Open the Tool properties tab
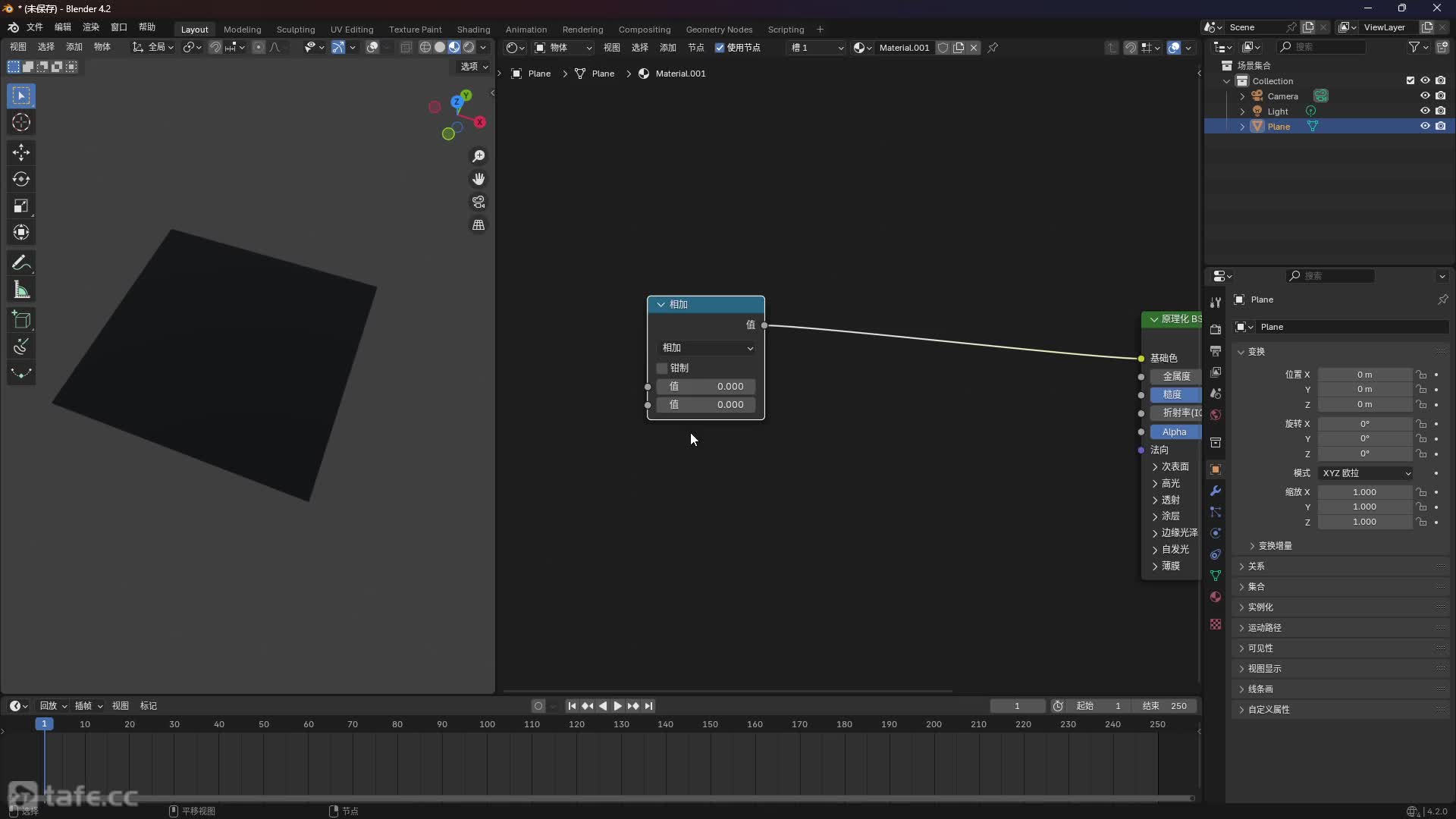The image size is (1456, 819). (x=1216, y=302)
